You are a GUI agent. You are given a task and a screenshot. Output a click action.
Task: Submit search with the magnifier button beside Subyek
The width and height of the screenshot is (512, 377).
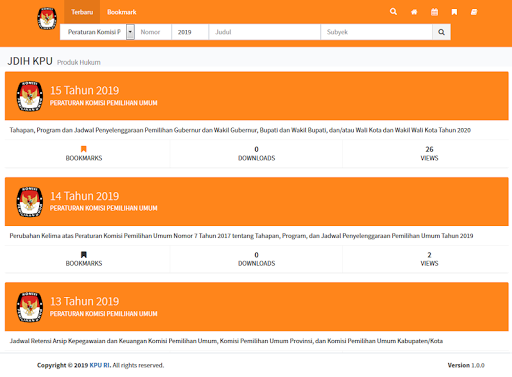(441, 32)
